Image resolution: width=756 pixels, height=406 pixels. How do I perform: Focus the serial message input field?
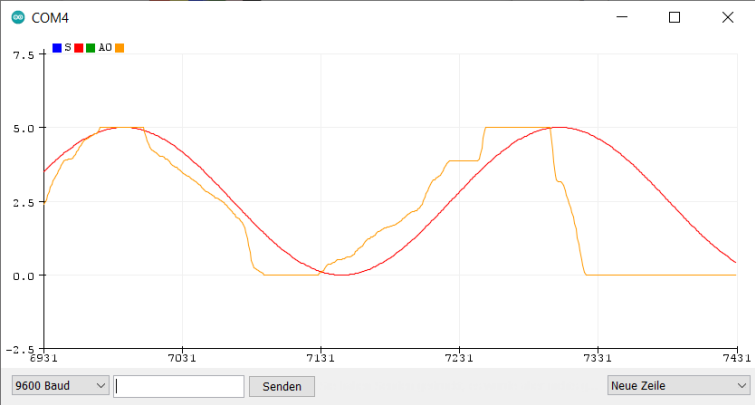click(x=179, y=386)
